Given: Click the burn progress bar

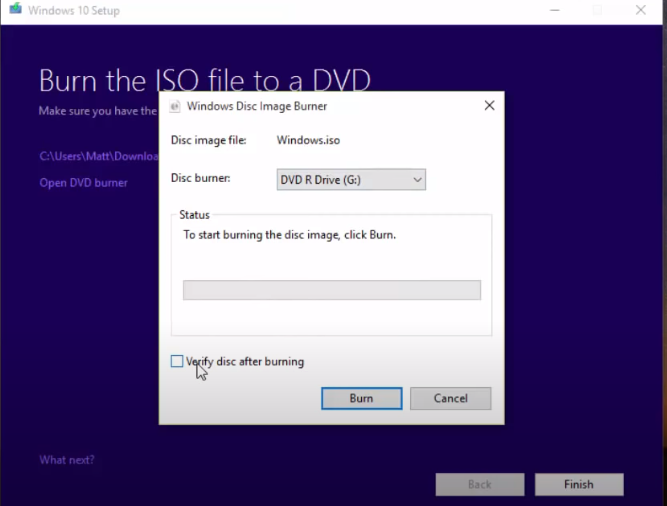Looking at the screenshot, I should click(x=332, y=290).
